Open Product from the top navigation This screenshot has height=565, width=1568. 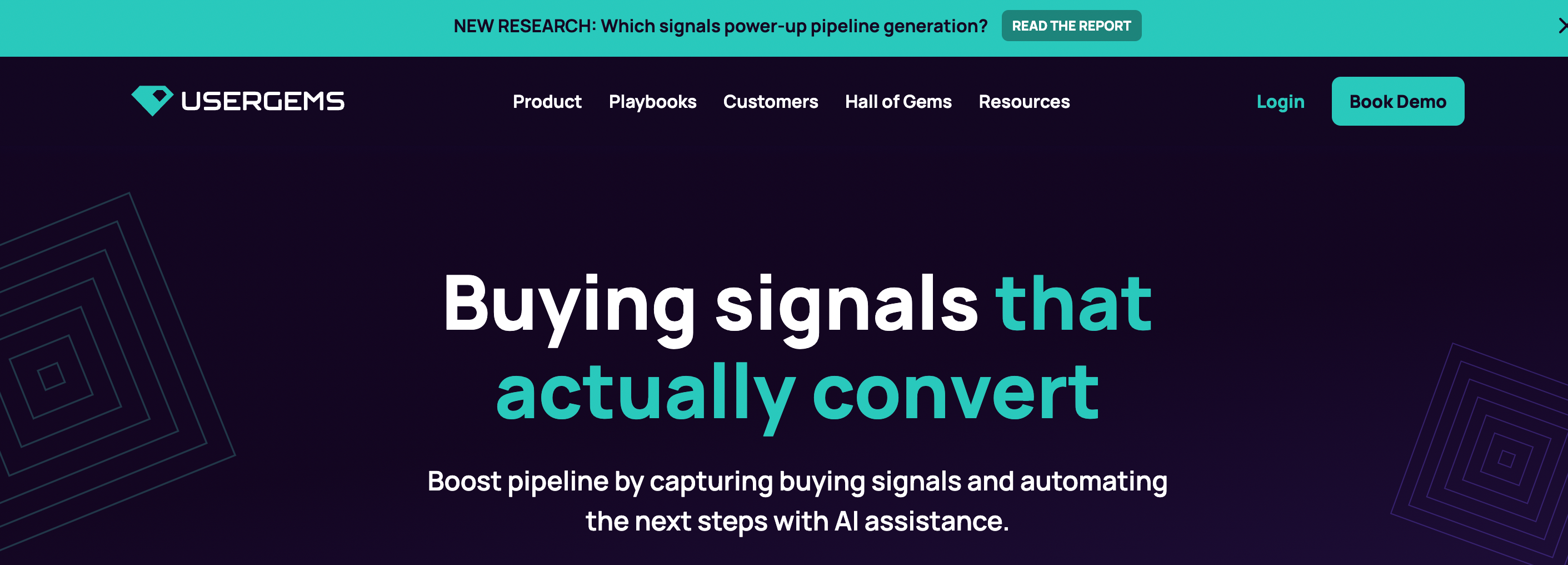pyautogui.click(x=547, y=101)
